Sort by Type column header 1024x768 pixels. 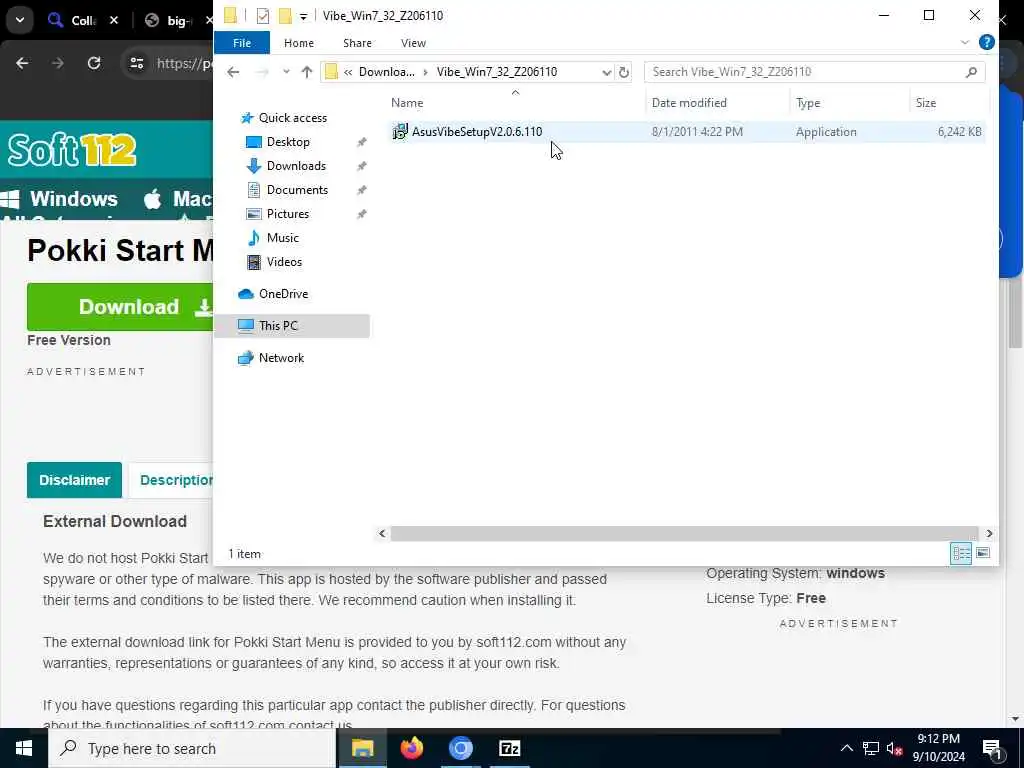[x=808, y=103]
